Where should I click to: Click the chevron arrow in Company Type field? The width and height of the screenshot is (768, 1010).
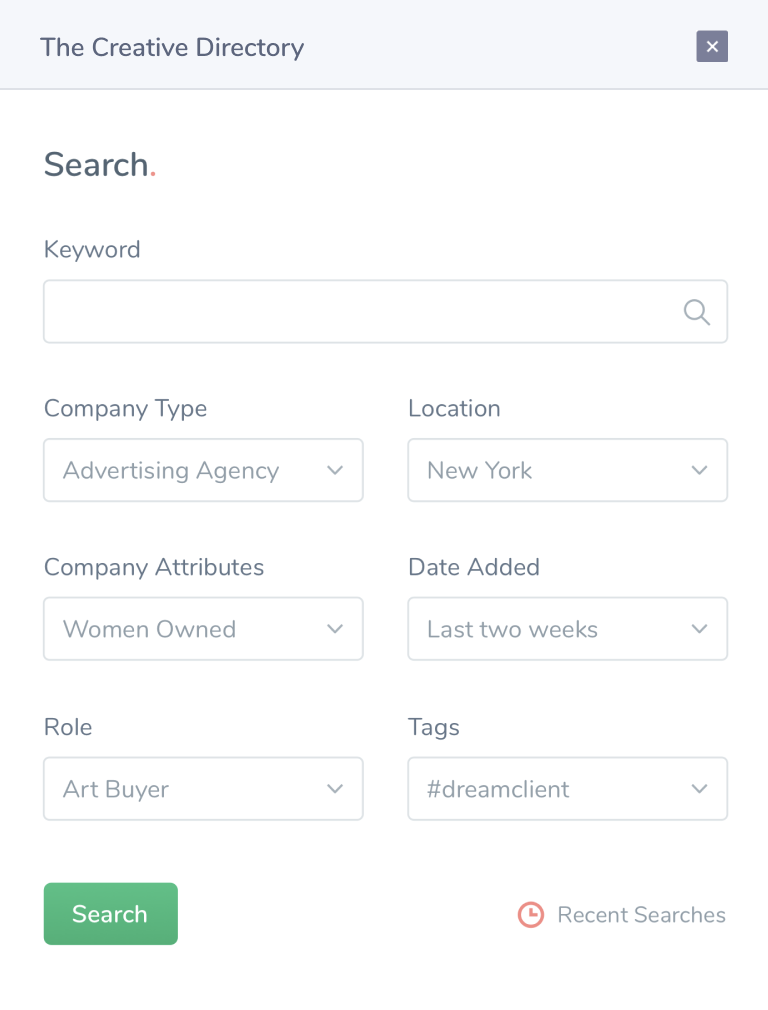(335, 470)
